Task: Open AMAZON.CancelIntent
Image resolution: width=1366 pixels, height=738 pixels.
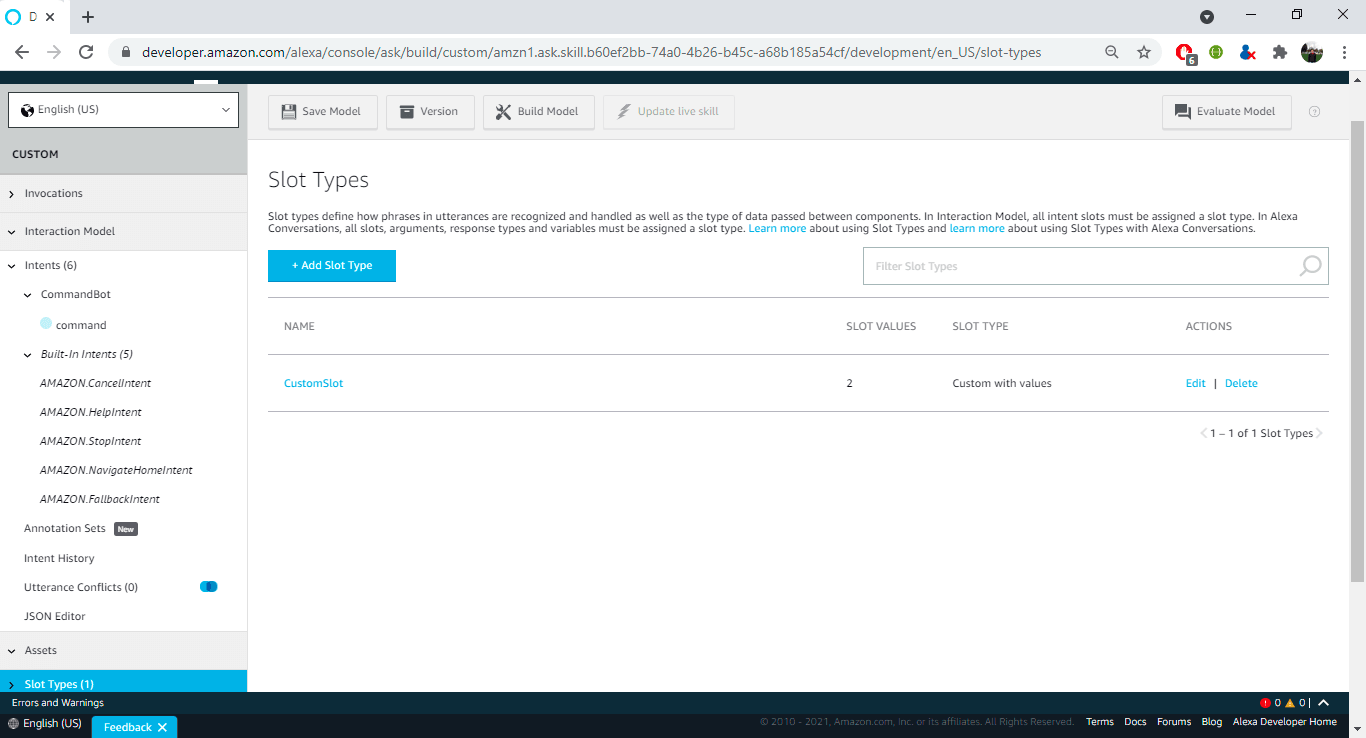Action: point(96,383)
